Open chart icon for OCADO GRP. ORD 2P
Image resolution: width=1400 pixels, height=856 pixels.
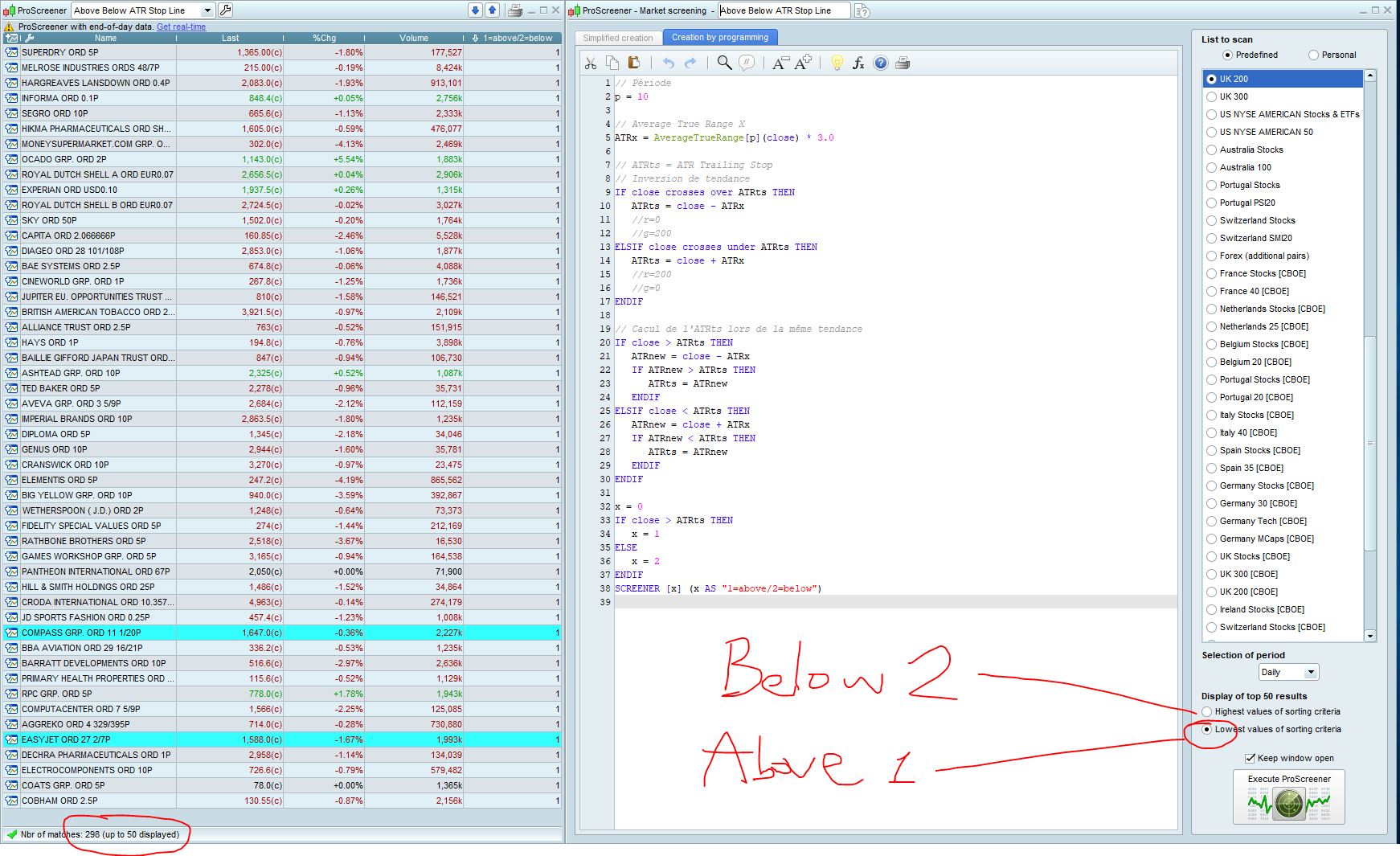pyautogui.click(x=11, y=159)
